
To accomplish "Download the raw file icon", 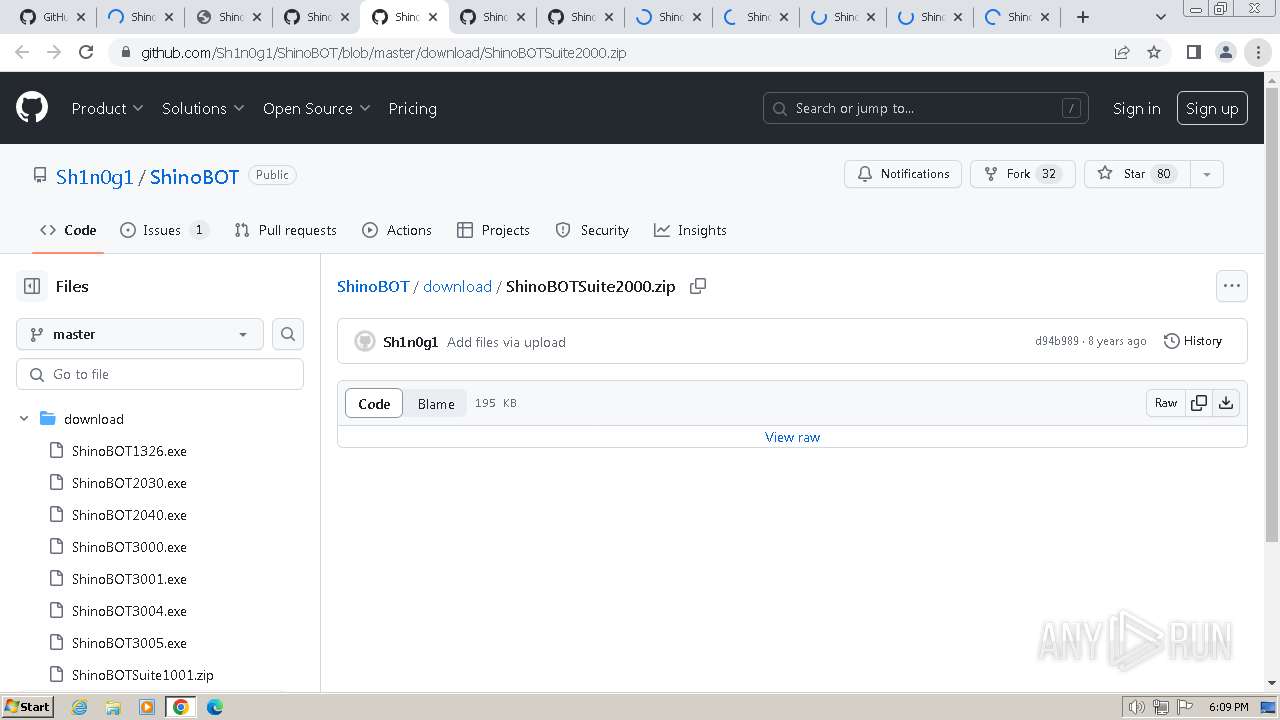I will (x=1226, y=403).
